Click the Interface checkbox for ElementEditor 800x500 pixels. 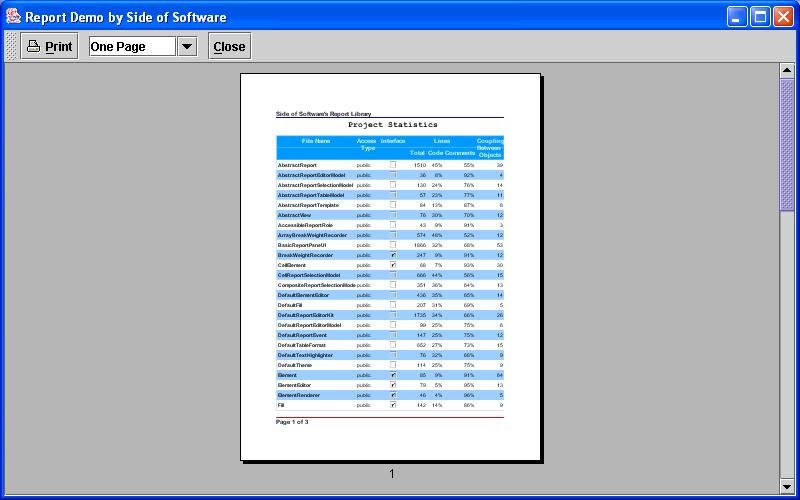coord(393,385)
